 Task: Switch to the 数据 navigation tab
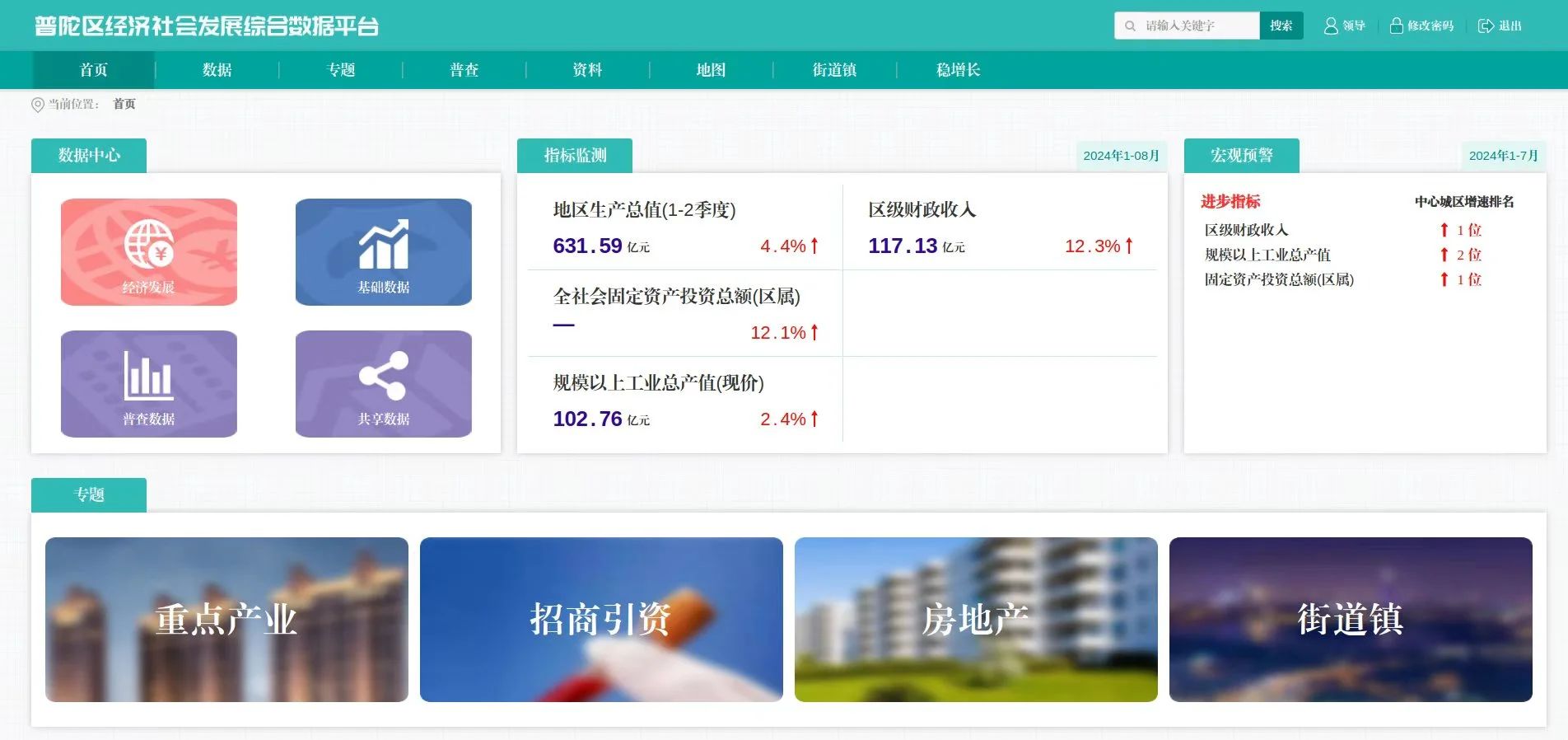coord(217,70)
